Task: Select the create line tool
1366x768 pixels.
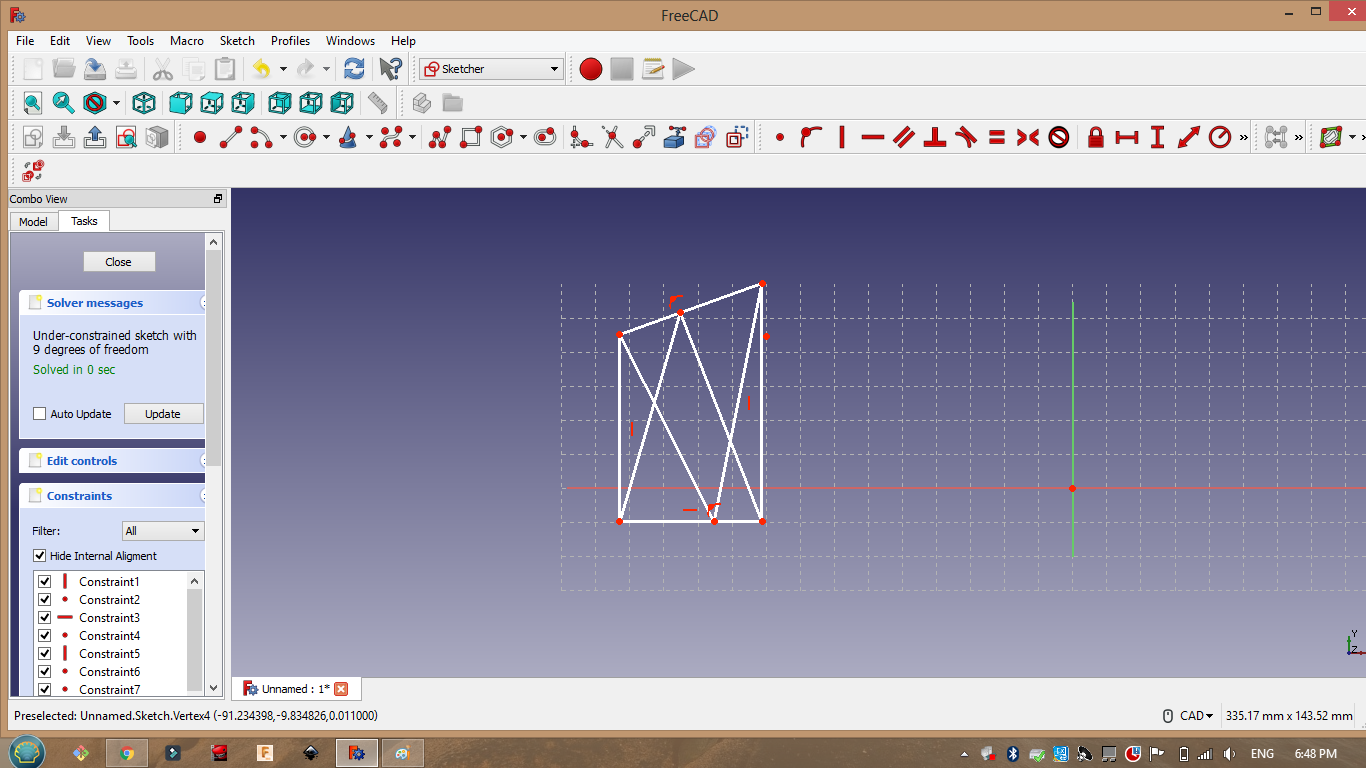Action: [x=231, y=137]
